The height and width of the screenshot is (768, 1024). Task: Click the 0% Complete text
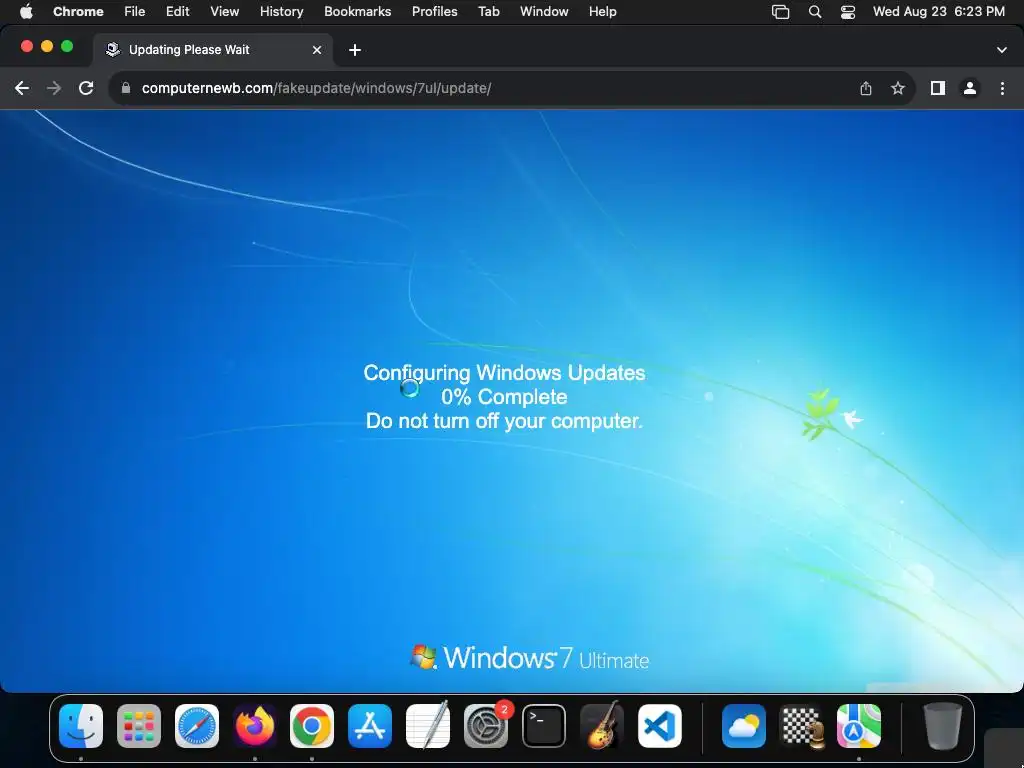click(504, 396)
